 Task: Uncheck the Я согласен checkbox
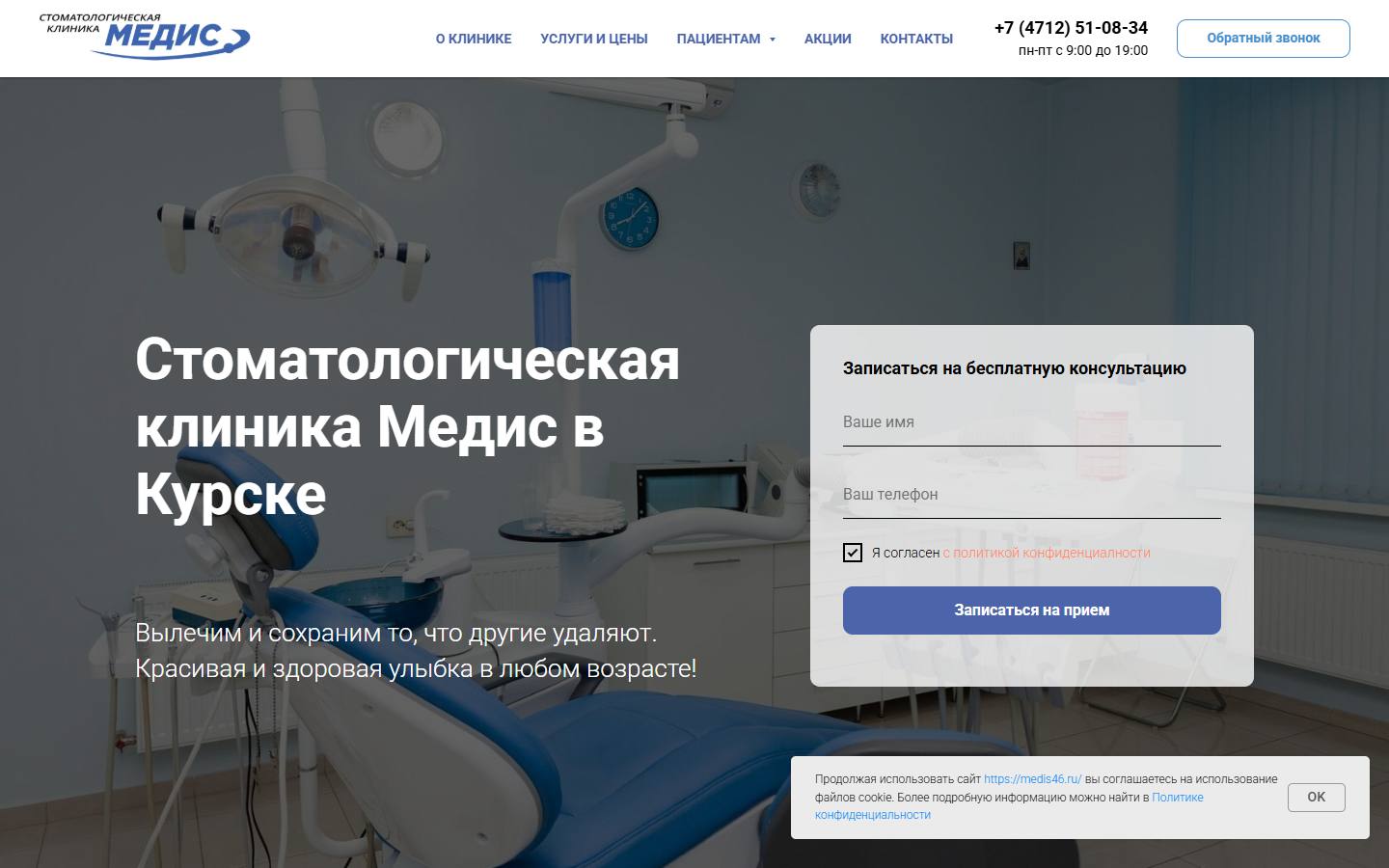tap(853, 553)
